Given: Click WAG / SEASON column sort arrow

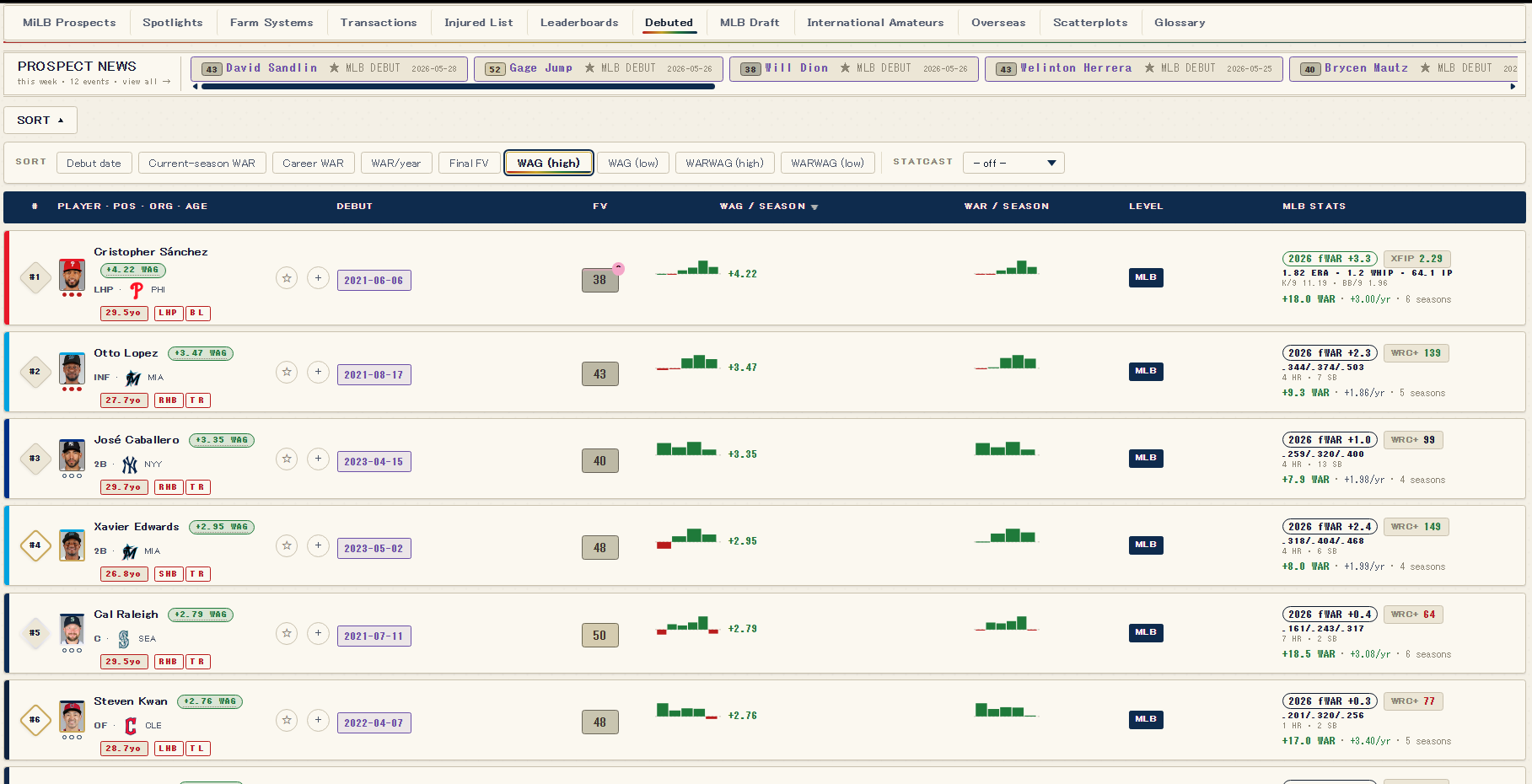Looking at the screenshot, I should pos(814,207).
